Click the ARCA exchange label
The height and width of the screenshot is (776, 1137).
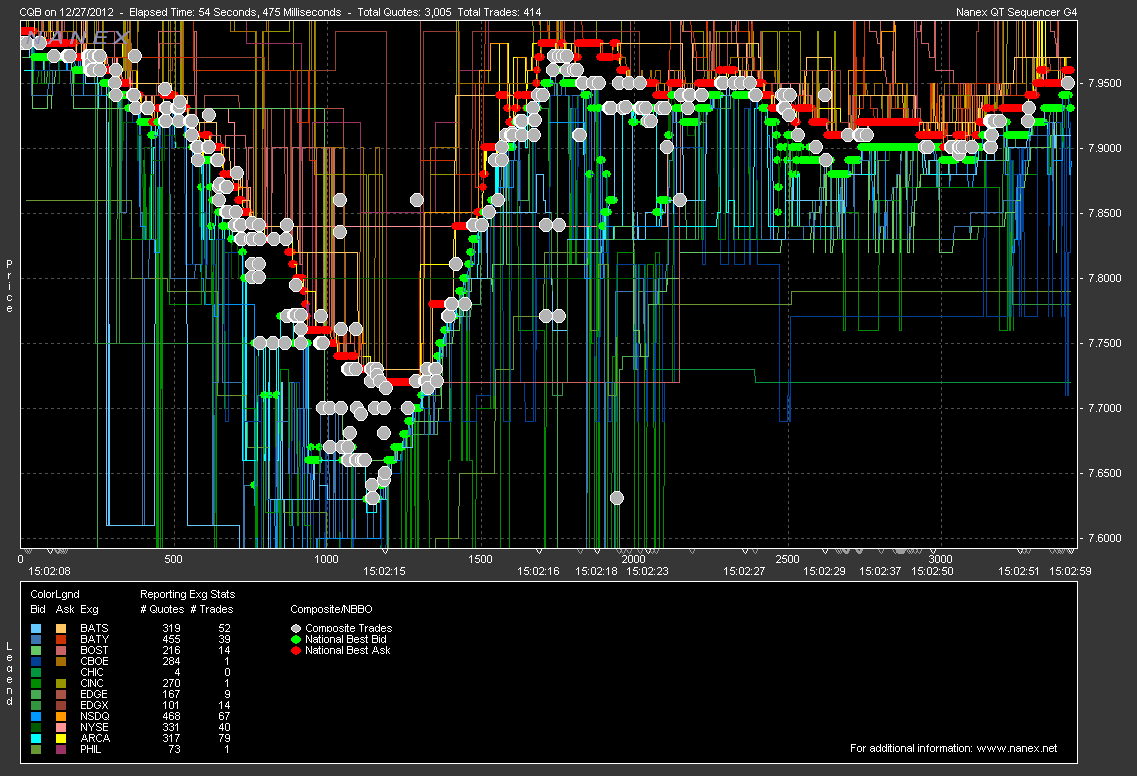pyautogui.click(x=95, y=738)
